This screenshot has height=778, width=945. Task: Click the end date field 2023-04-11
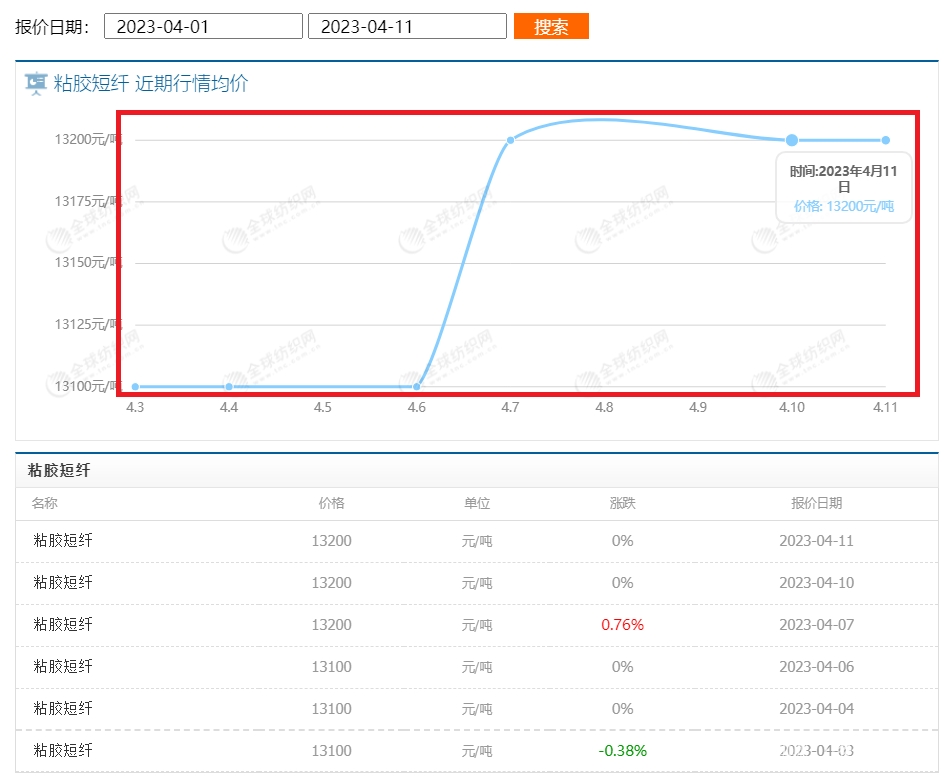[x=407, y=26]
